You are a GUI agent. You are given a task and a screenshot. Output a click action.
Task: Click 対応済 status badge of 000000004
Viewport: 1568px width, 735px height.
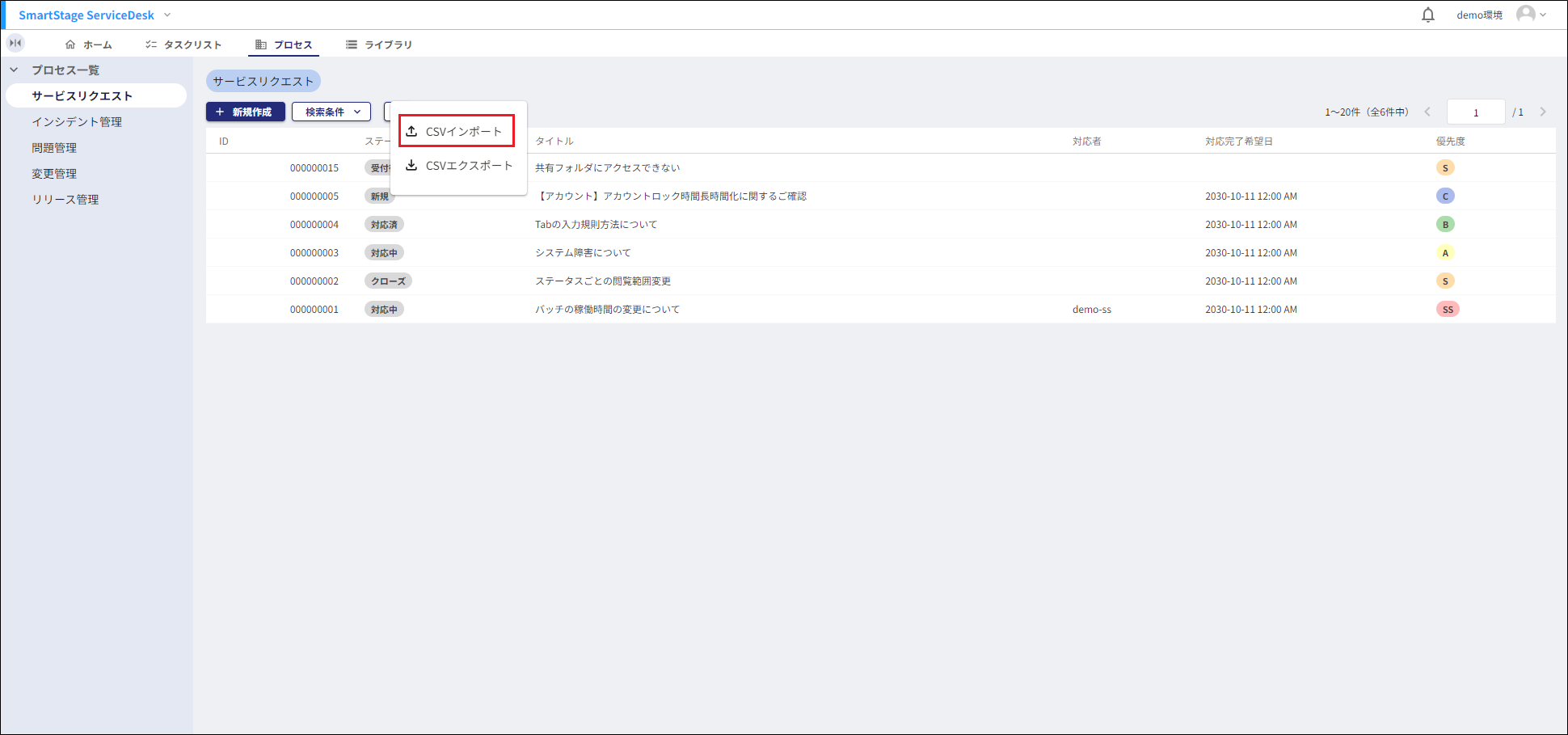[x=384, y=224]
